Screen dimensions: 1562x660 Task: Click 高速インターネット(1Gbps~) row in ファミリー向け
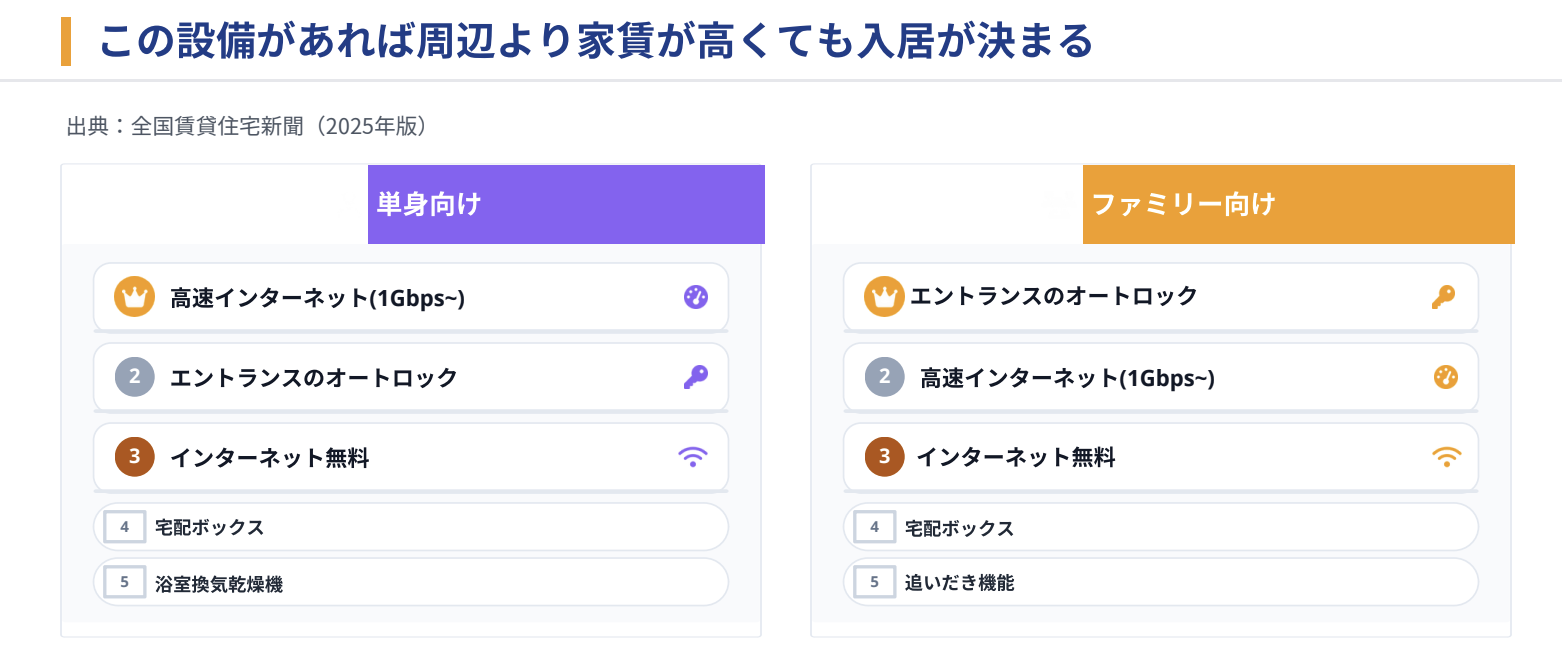1160,377
